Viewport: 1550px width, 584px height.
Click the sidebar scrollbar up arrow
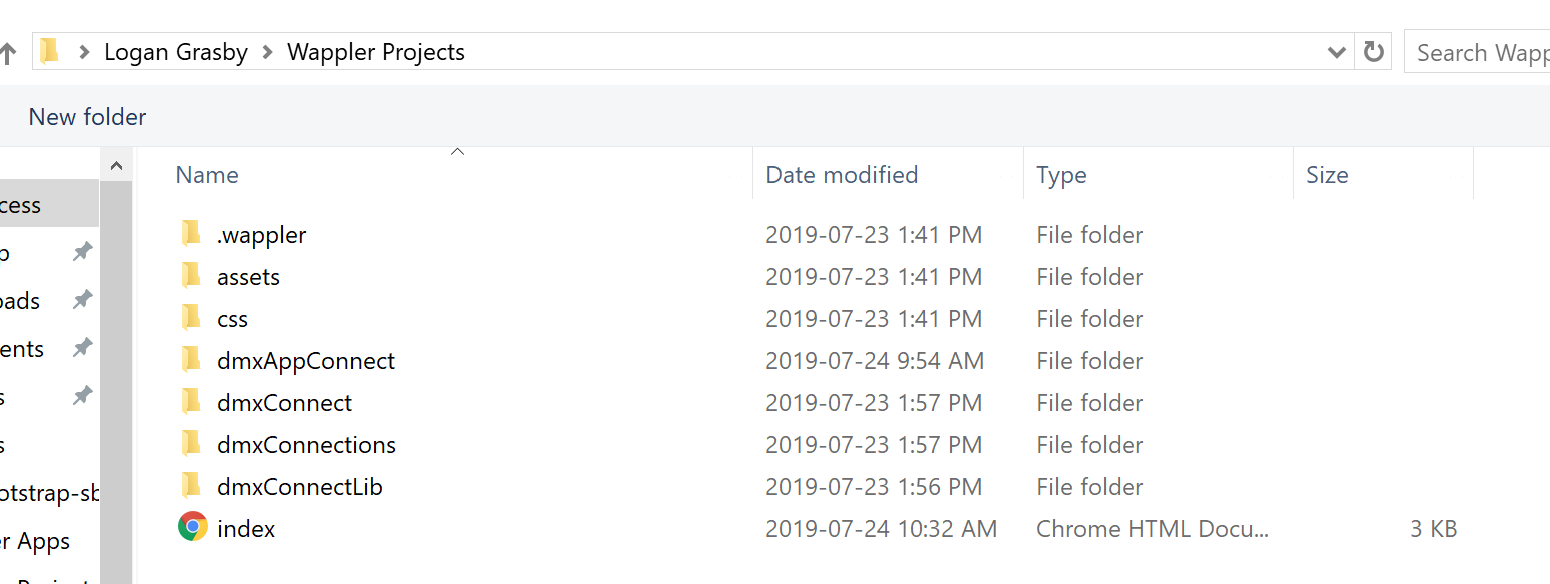tap(116, 165)
